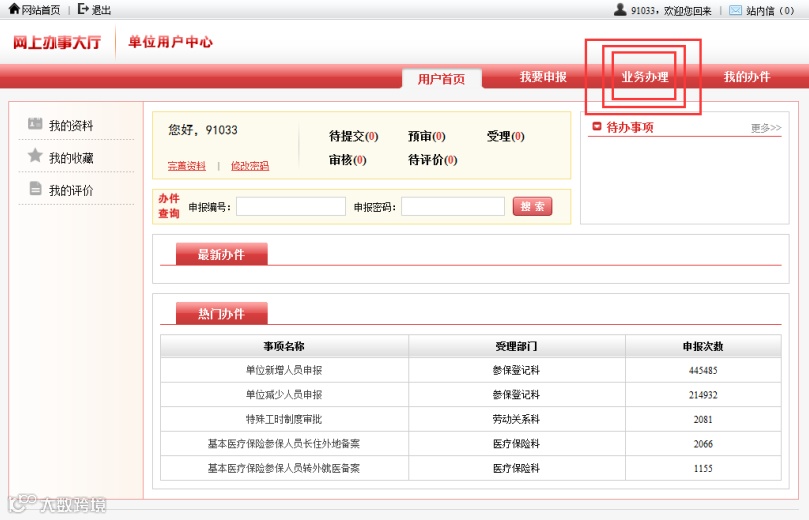The height and width of the screenshot is (520, 809).
Task: Open the 我要申报 tab
Action: [543, 77]
